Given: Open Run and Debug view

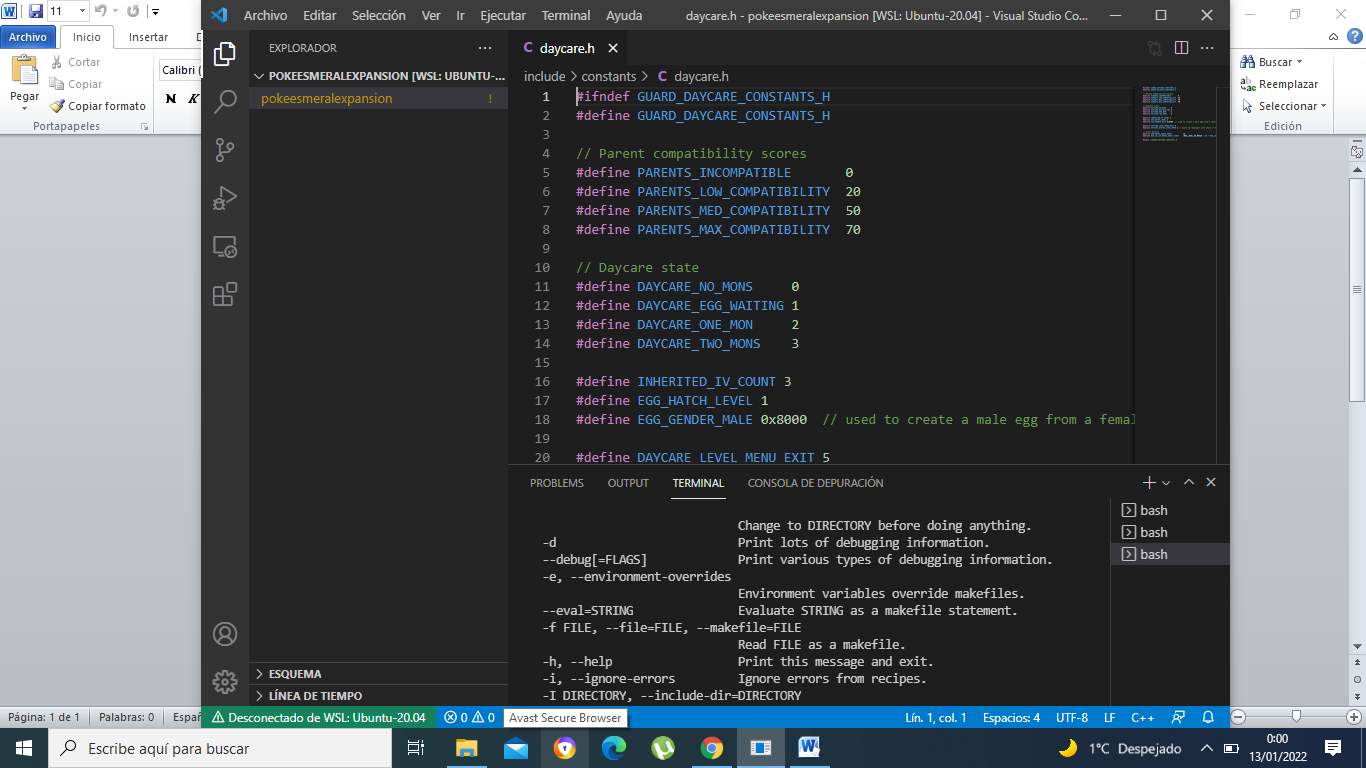Looking at the screenshot, I should pyautogui.click(x=225, y=198).
